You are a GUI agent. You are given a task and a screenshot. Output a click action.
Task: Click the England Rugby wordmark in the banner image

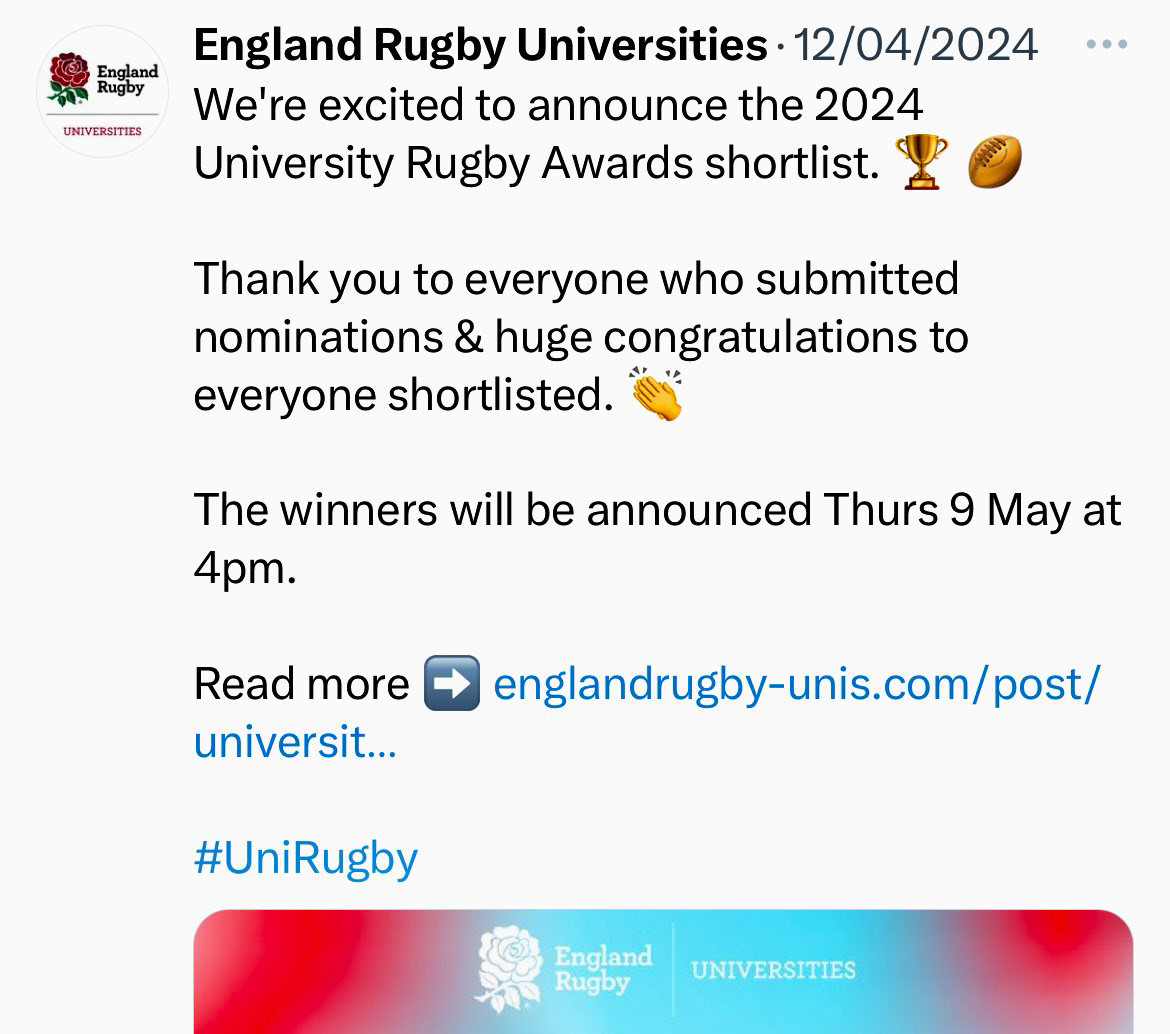click(x=602, y=970)
